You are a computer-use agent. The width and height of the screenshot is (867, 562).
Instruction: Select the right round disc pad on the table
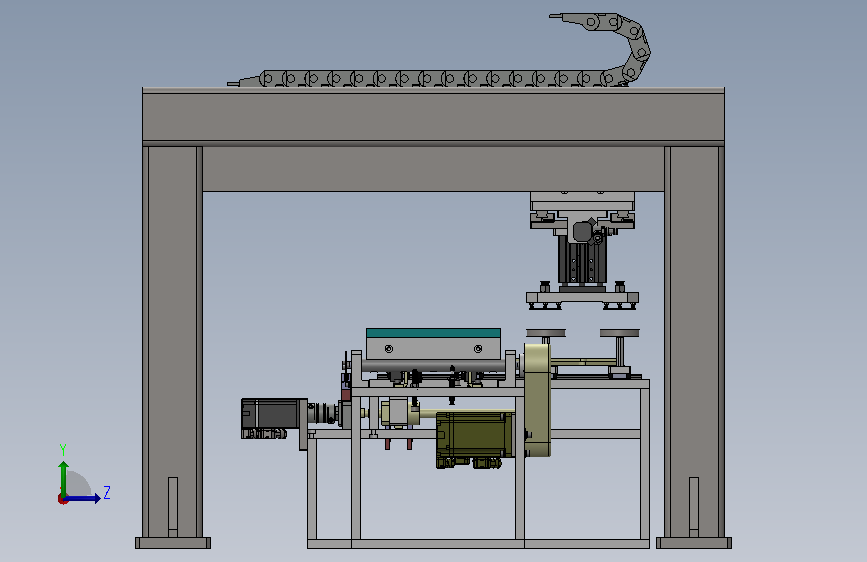[x=619, y=332]
